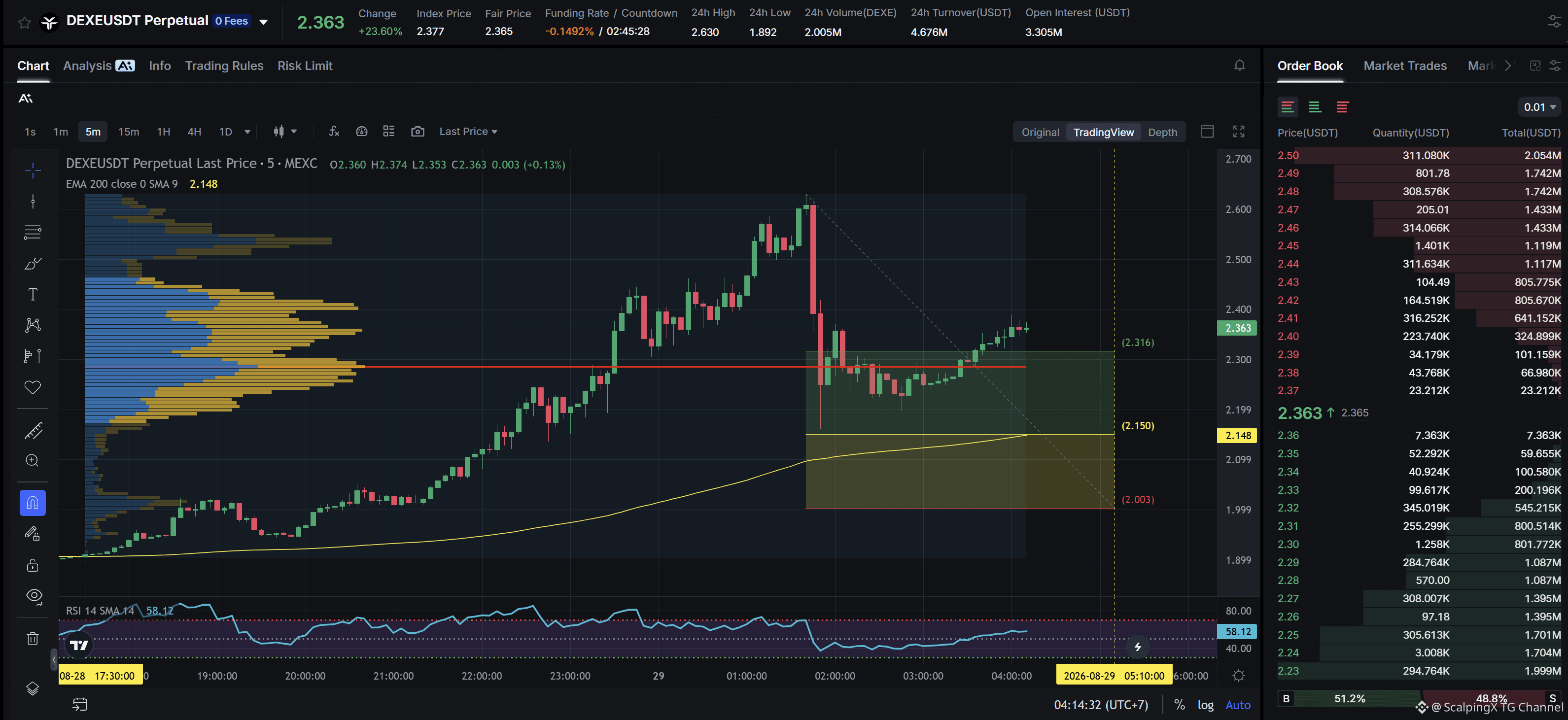Select the ruler measure tool
This screenshot has height=720, width=1568.
pyautogui.click(x=33, y=431)
